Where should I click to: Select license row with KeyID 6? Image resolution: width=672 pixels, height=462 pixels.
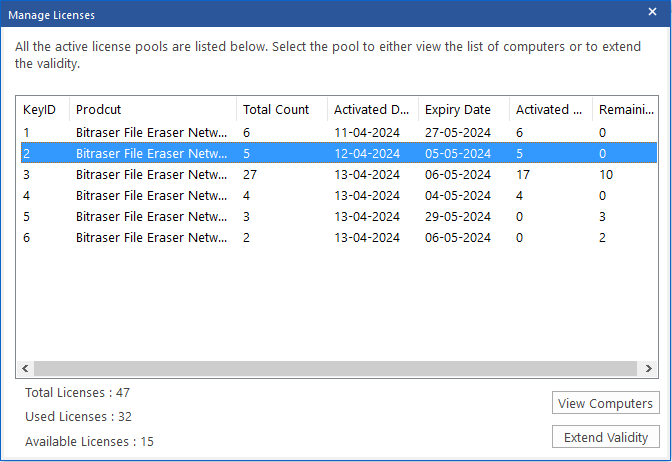339,237
